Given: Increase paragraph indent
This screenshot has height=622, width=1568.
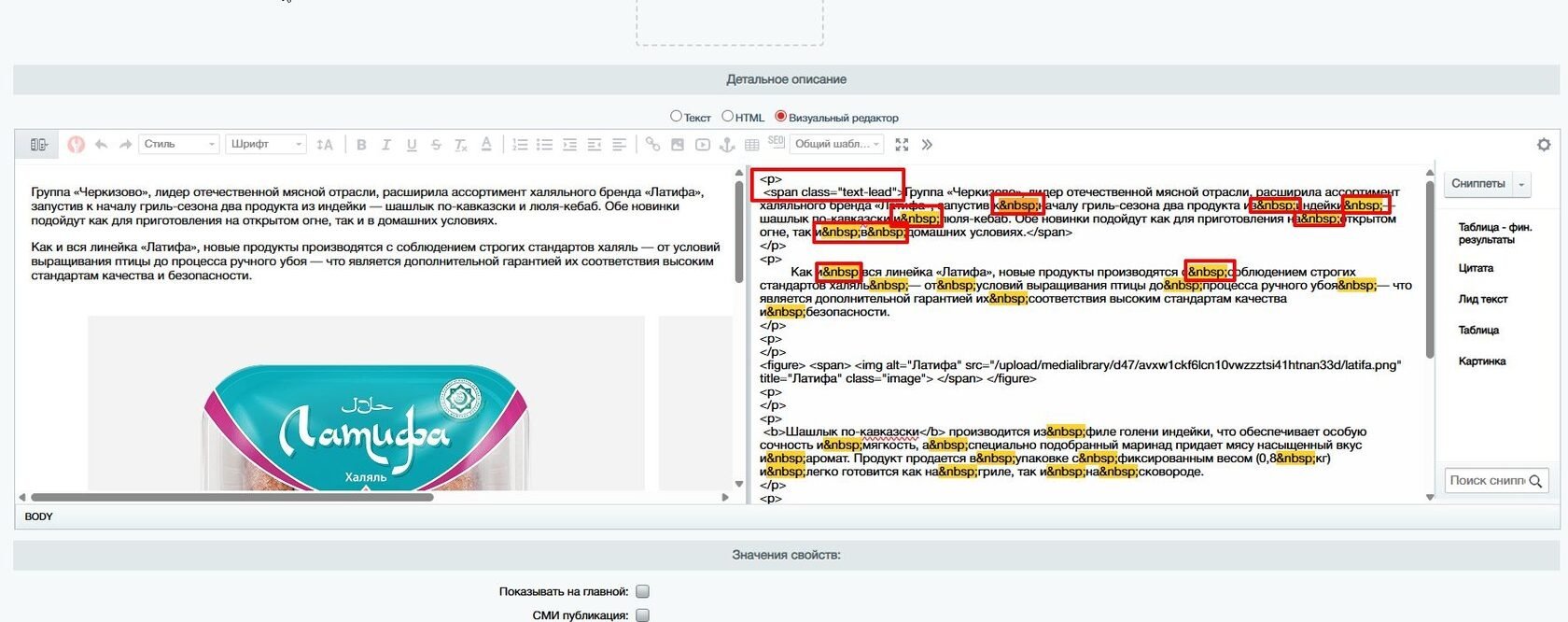Looking at the screenshot, I should (569, 145).
